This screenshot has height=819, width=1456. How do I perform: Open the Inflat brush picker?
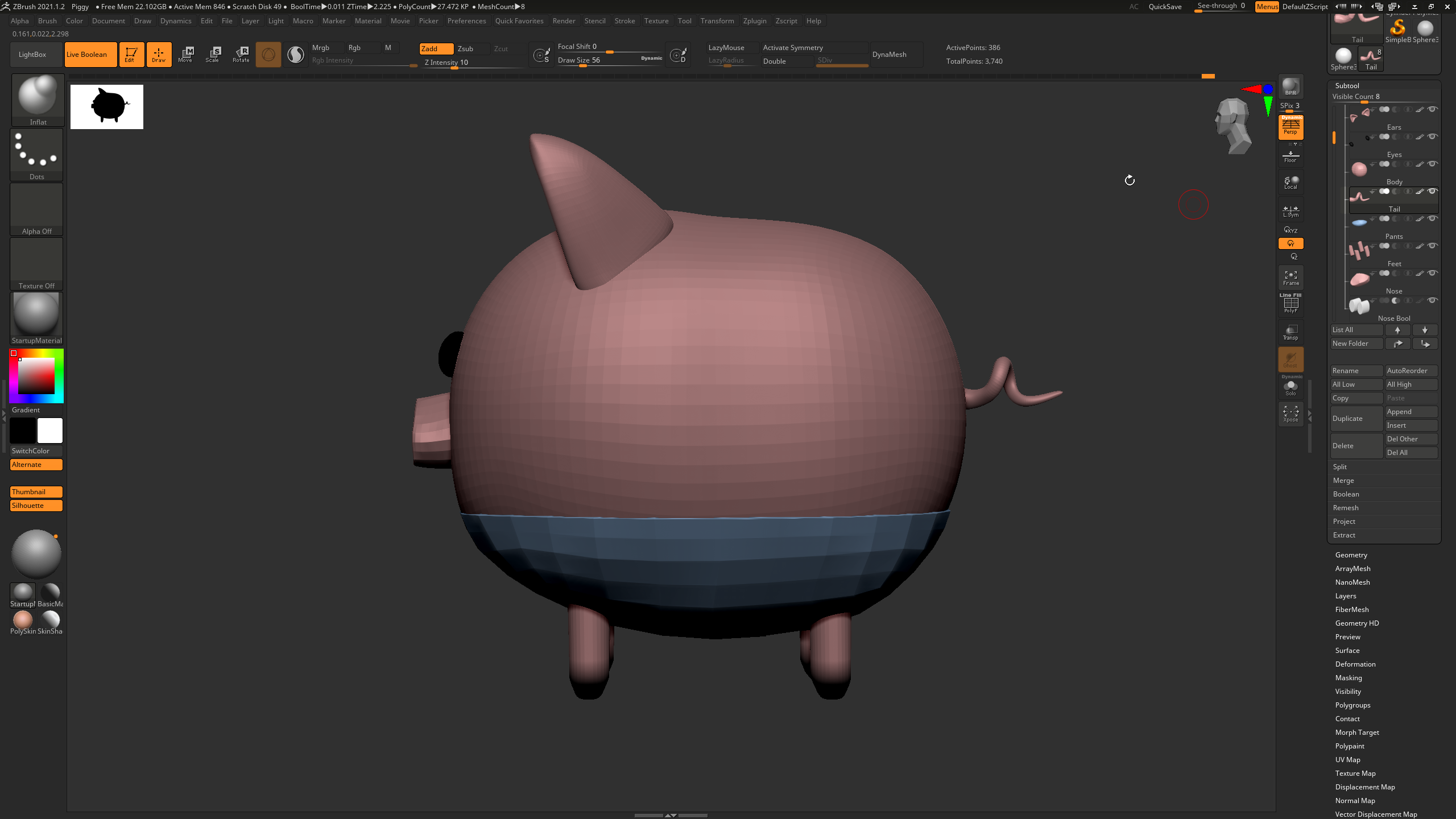38,100
